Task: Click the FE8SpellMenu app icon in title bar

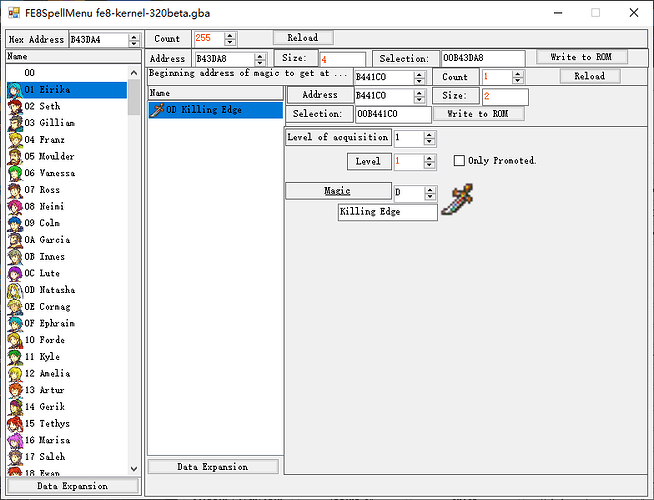Action: pos(14,13)
